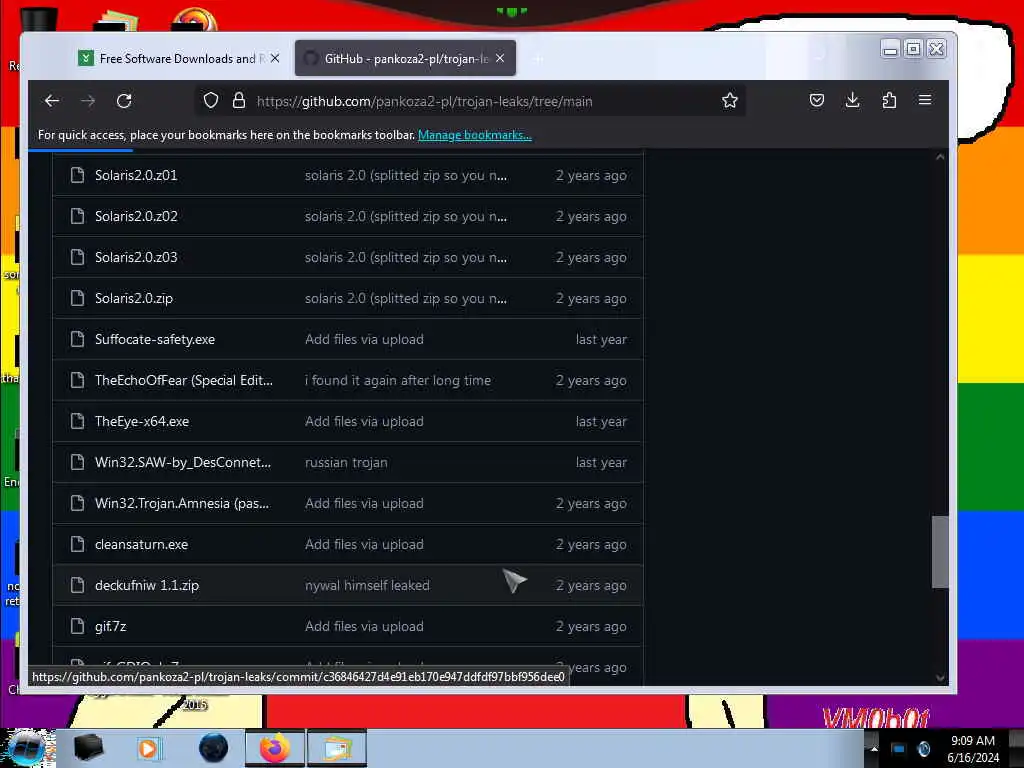1024x768 pixels.
Task: Click the 'last year' timestamp for Win32.SAW-by_DesConnet
Action: tap(601, 462)
